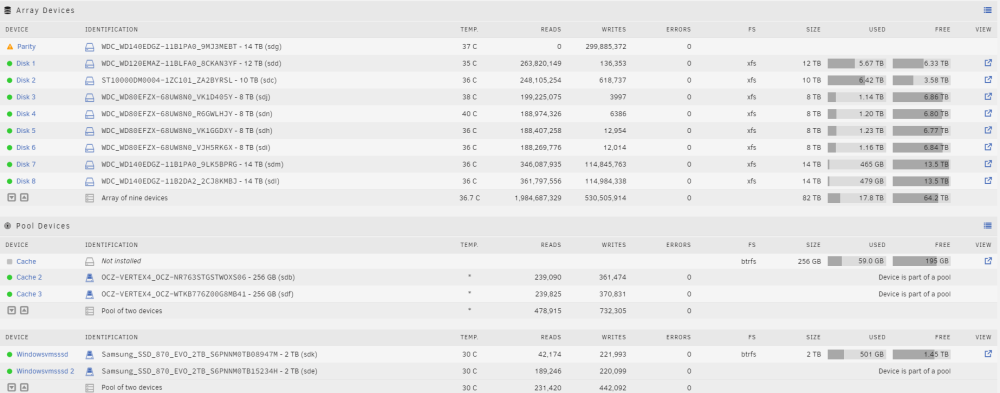The image size is (1000, 393).
Task: Toggle Pool Devices list view icon
Action: 988,226
